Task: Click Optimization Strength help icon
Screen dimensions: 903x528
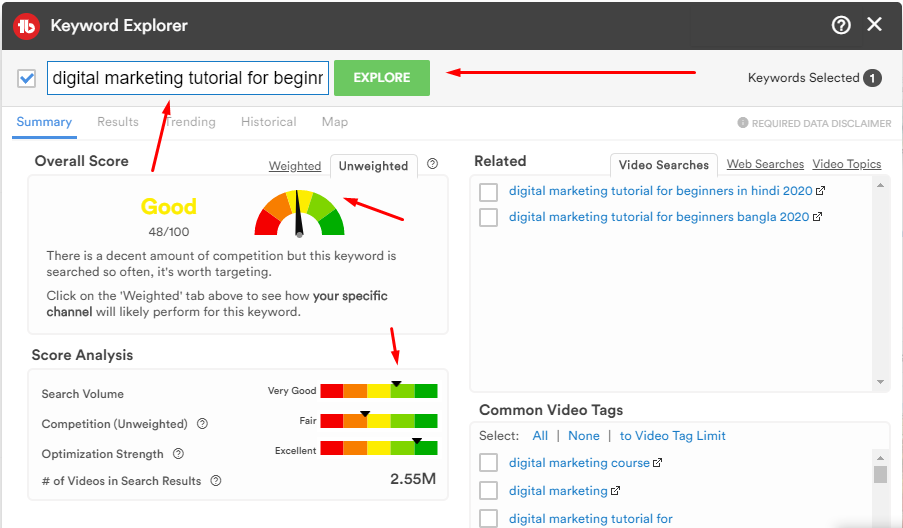Action: pyautogui.click(x=179, y=454)
